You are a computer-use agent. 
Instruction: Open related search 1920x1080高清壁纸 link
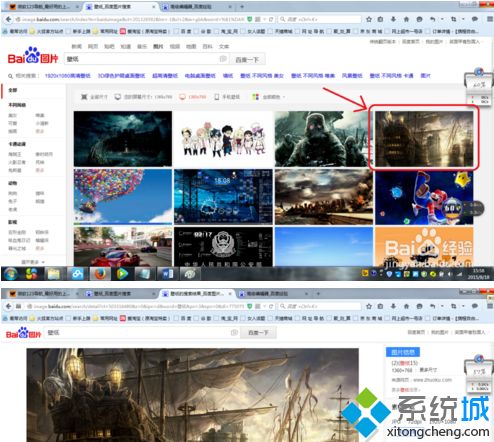[x=68, y=76]
